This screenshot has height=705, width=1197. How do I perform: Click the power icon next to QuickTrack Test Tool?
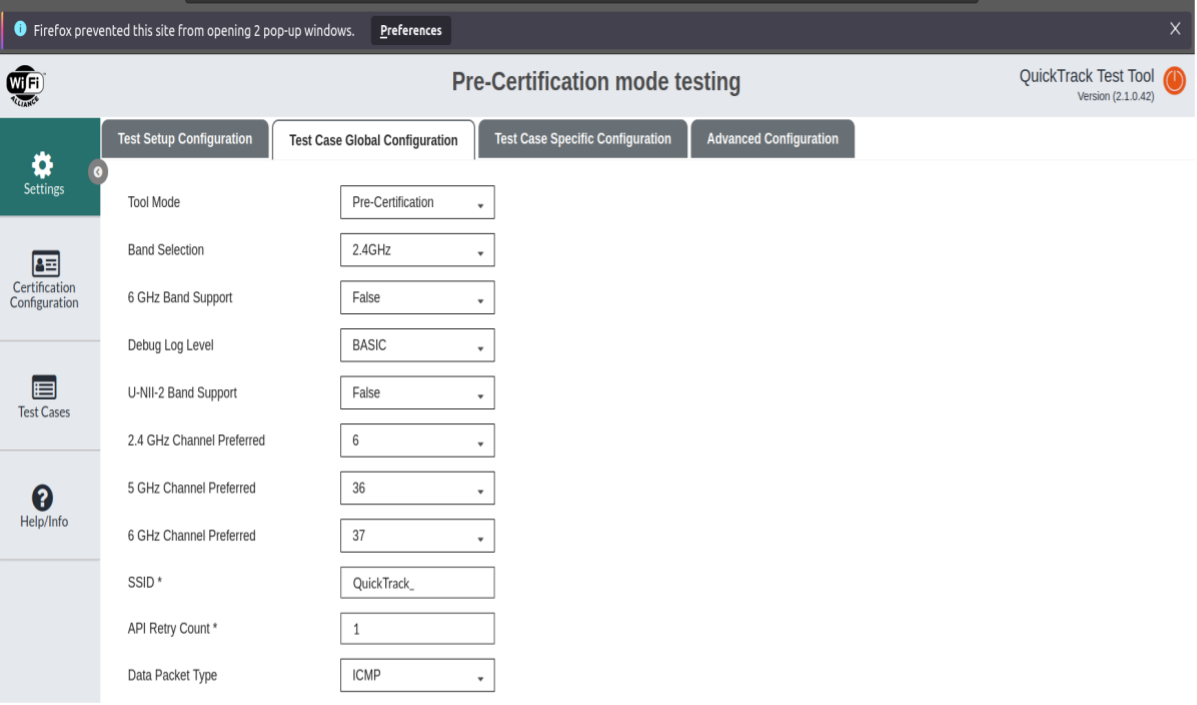point(1174,81)
